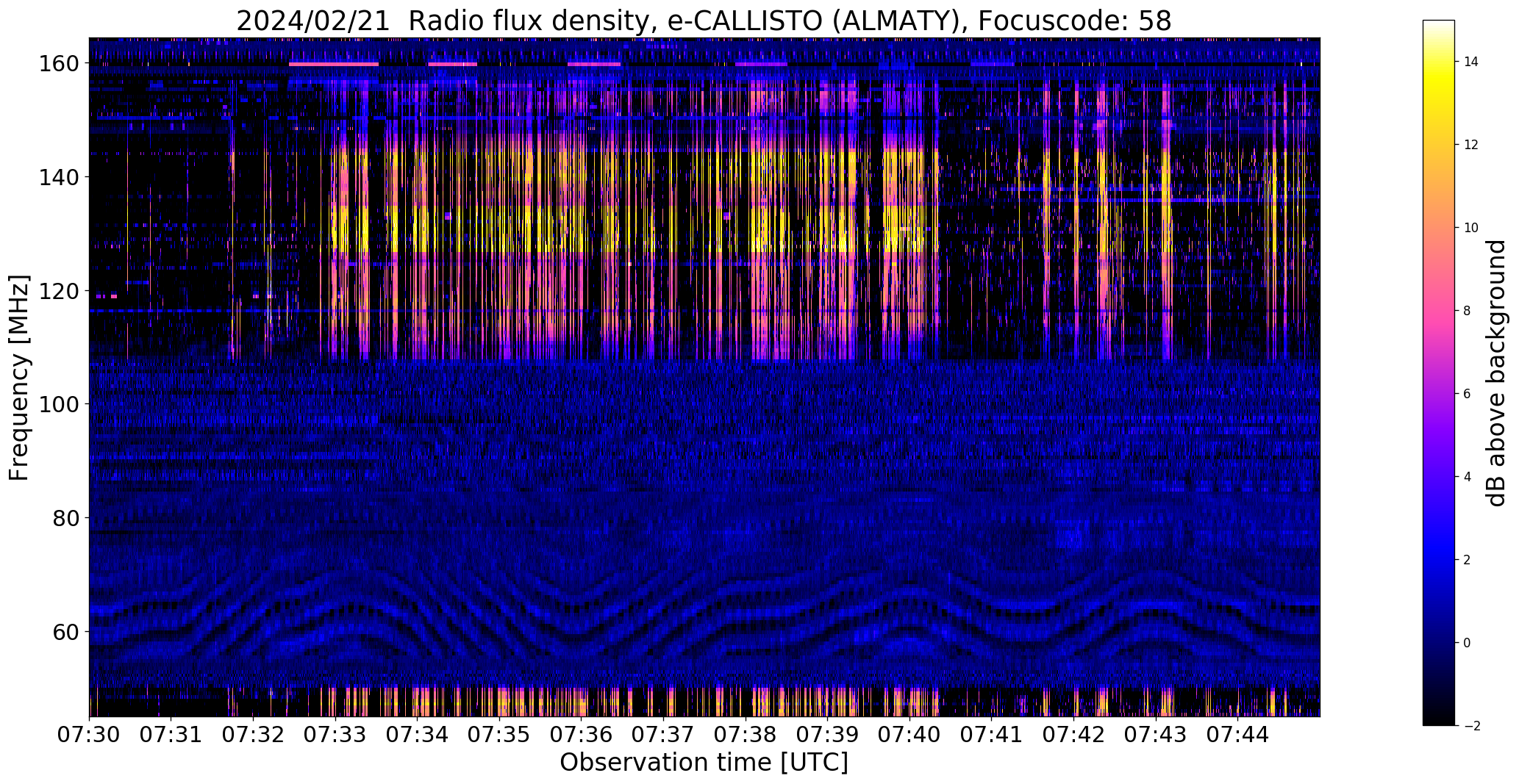Click the colorbar tick value 4
This screenshot has width=1519, height=784.
1468,477
